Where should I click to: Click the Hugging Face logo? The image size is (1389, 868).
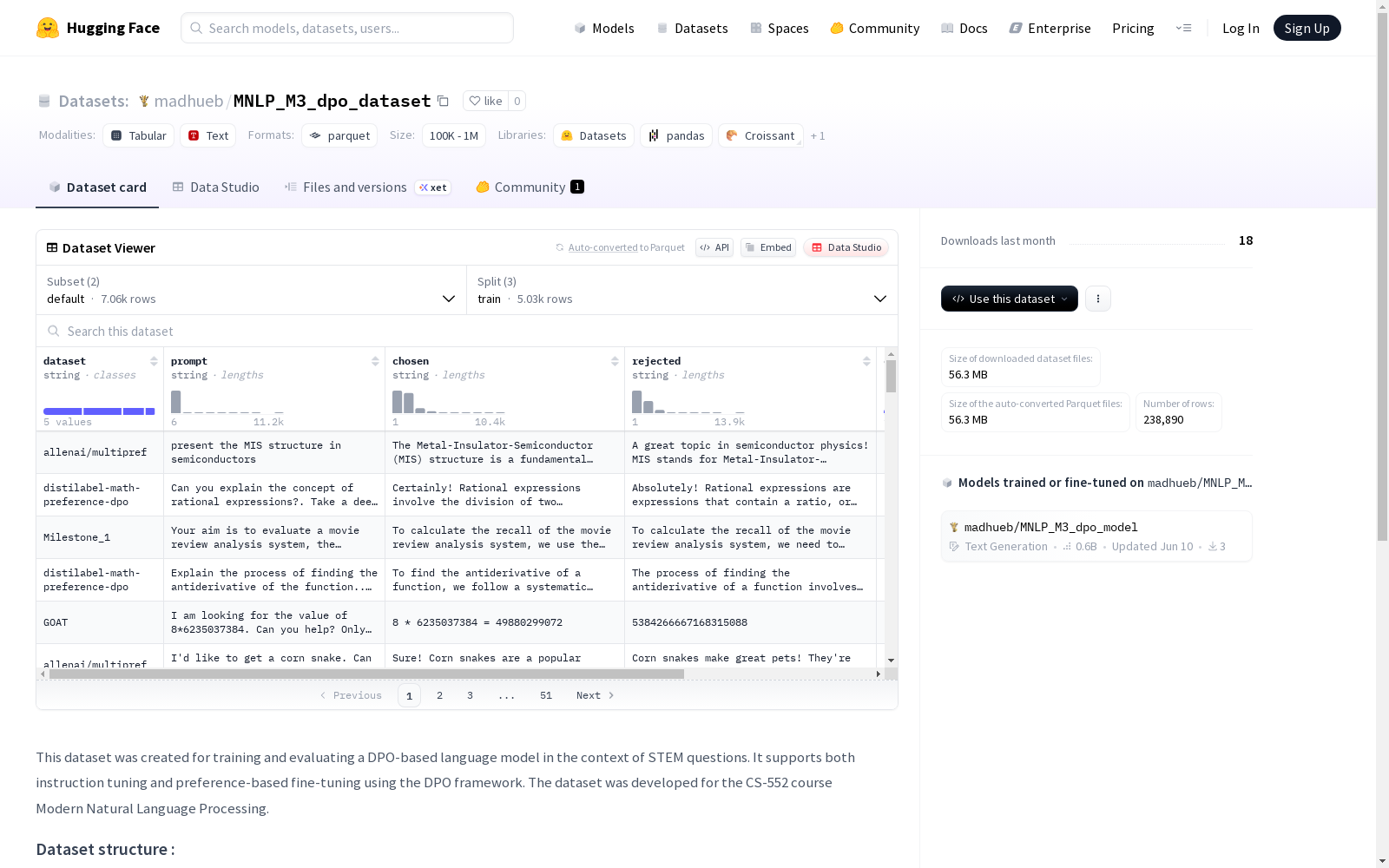click(x=97, y=28)
